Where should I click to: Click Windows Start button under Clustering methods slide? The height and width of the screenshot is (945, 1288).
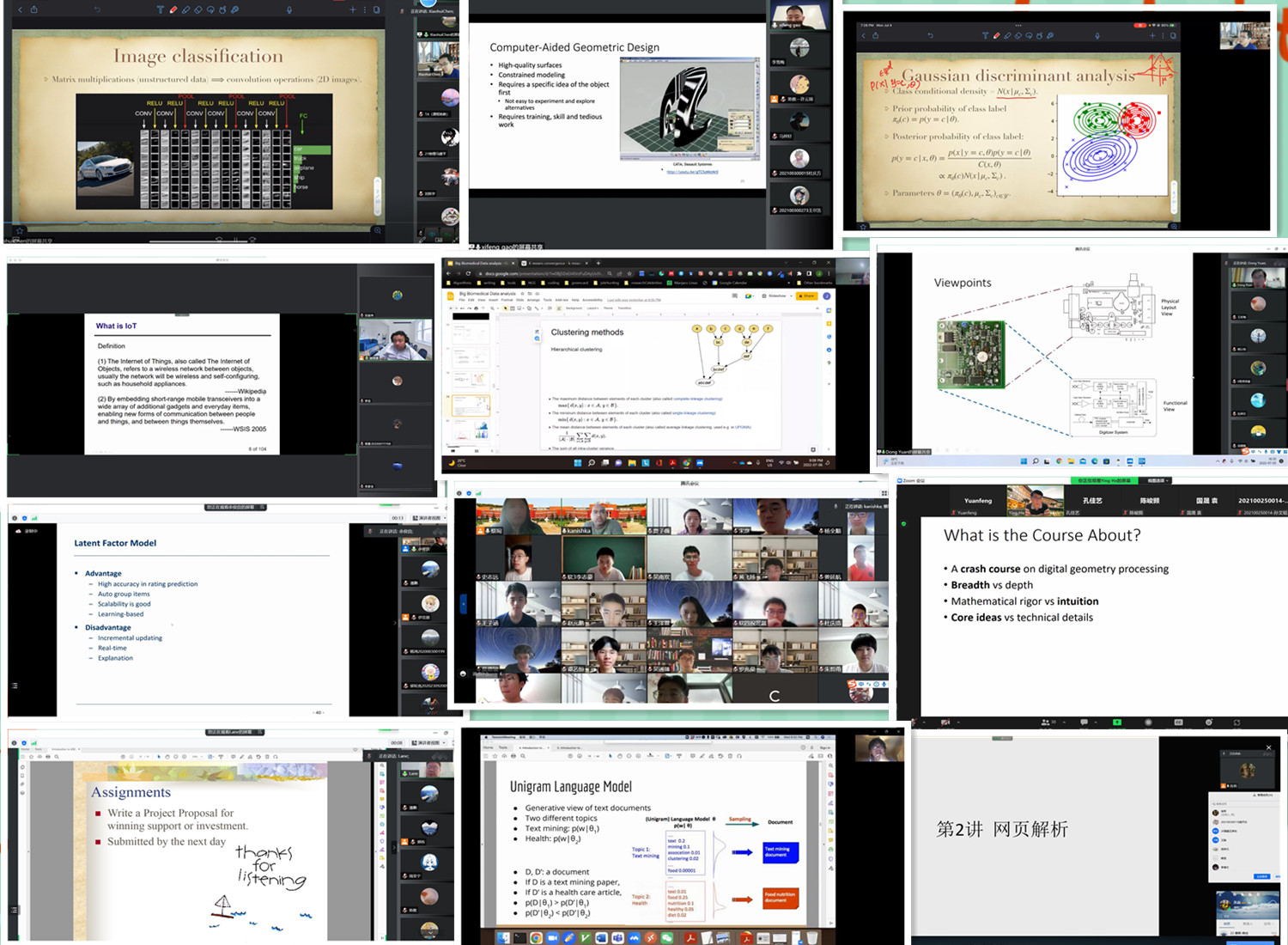(x=577, y=463)
